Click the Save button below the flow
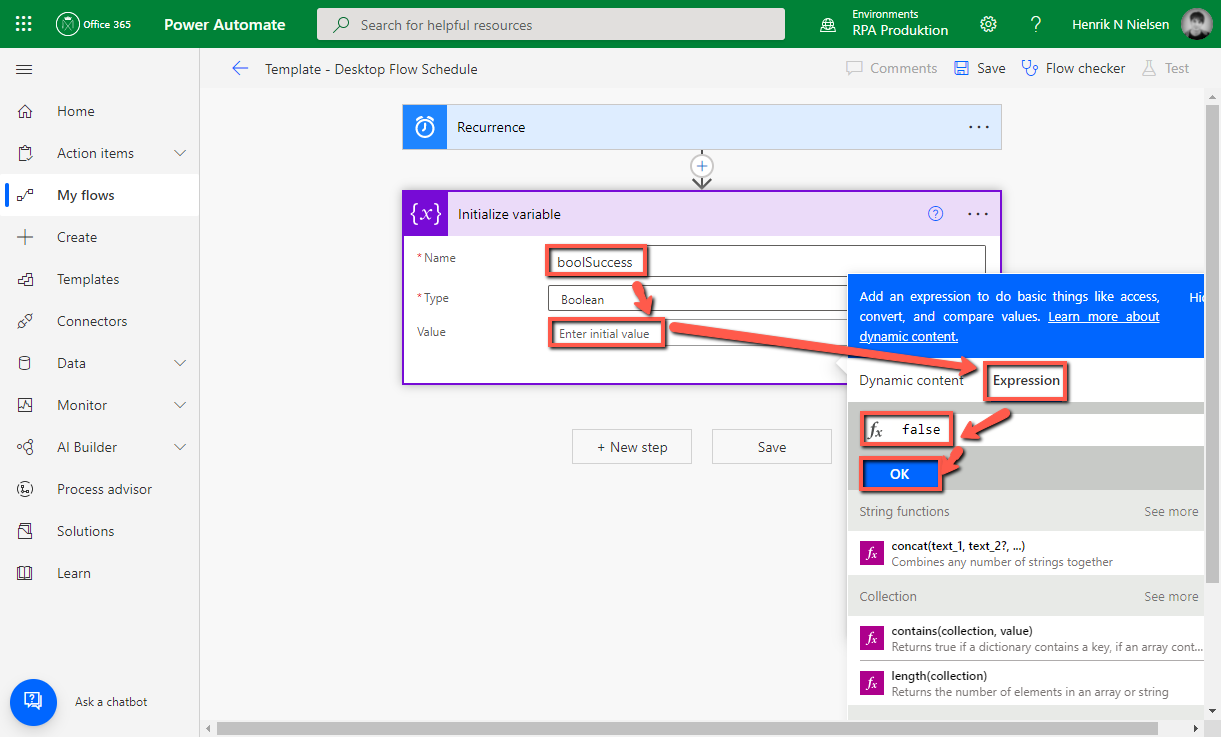The width and height of the screenshot is (1221, 737). [772, 447]
